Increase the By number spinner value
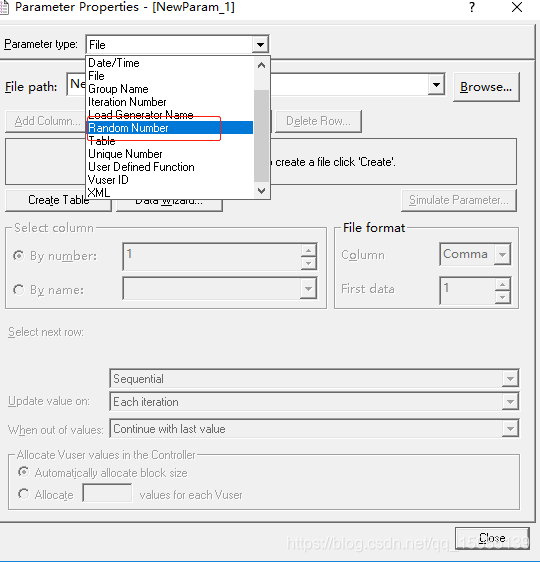 pyautogui.click(x=308, y=250)
